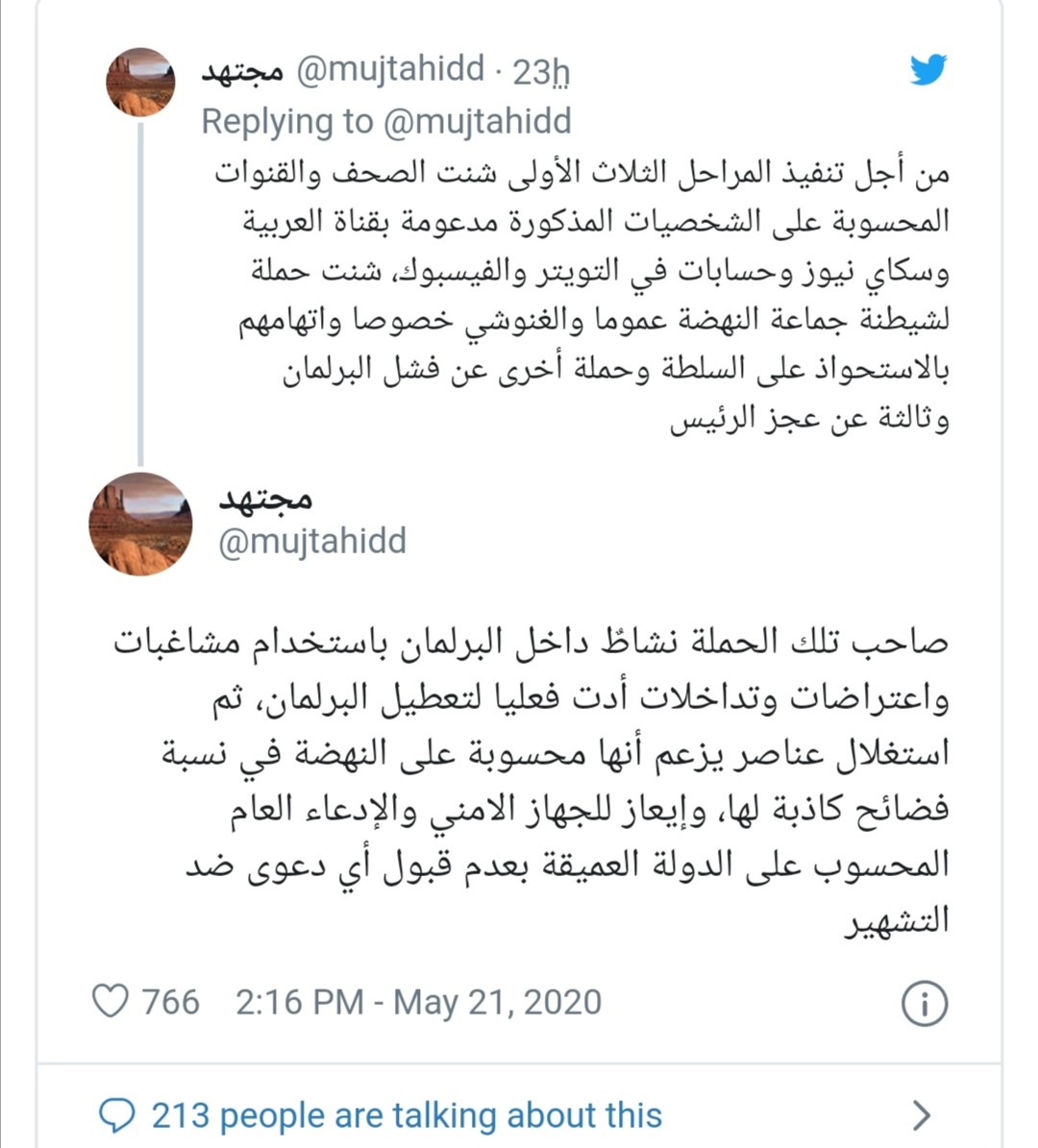Viewport: 1038px width, 1148px height.
Task: Click the speech bubble replies icon
Action: coord(116,1115)
